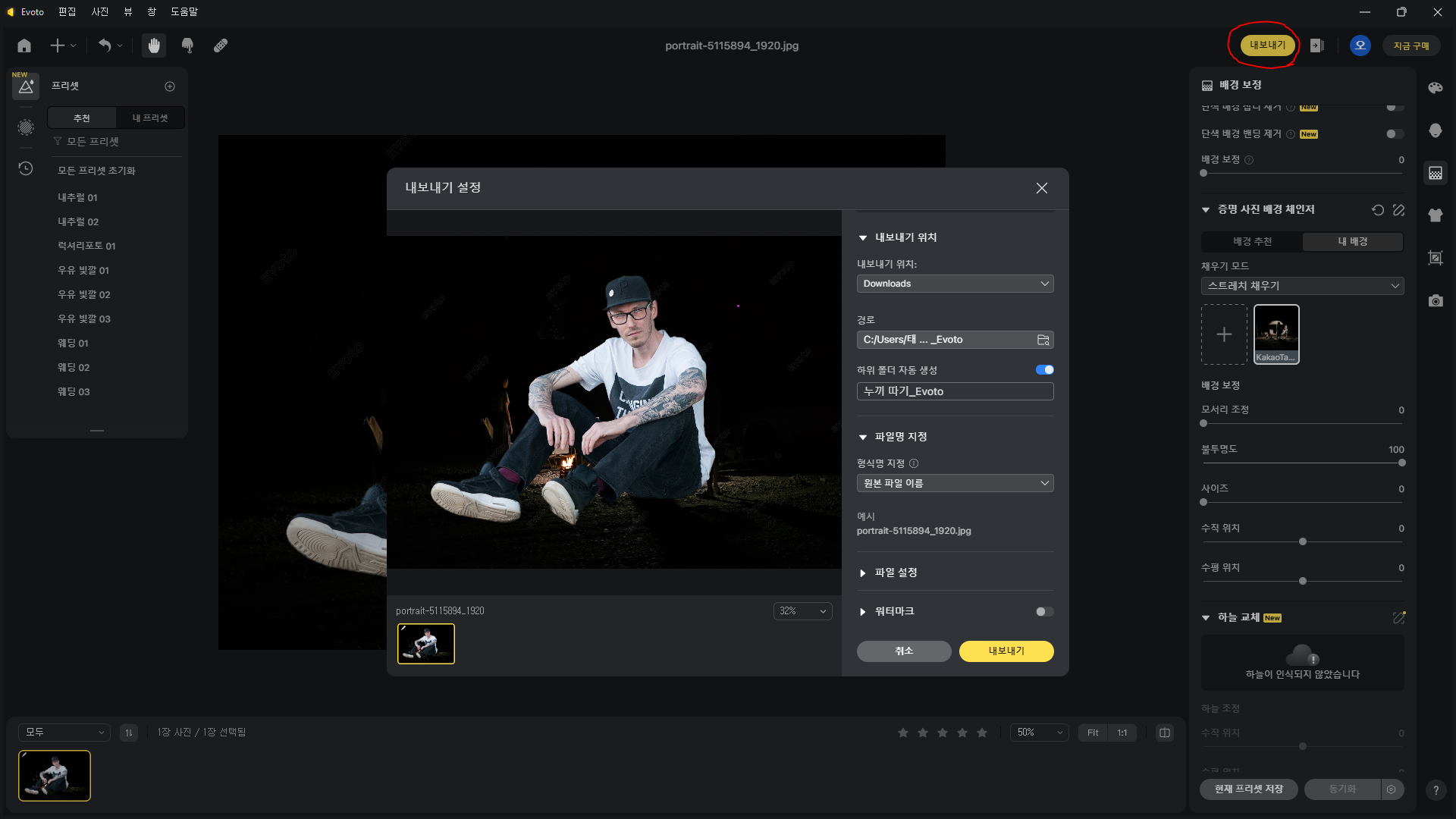The width and height of the screenshot is (1456, 819).
Task: Open the 32% preview zoom dropdown
Action: pos(802,611)
